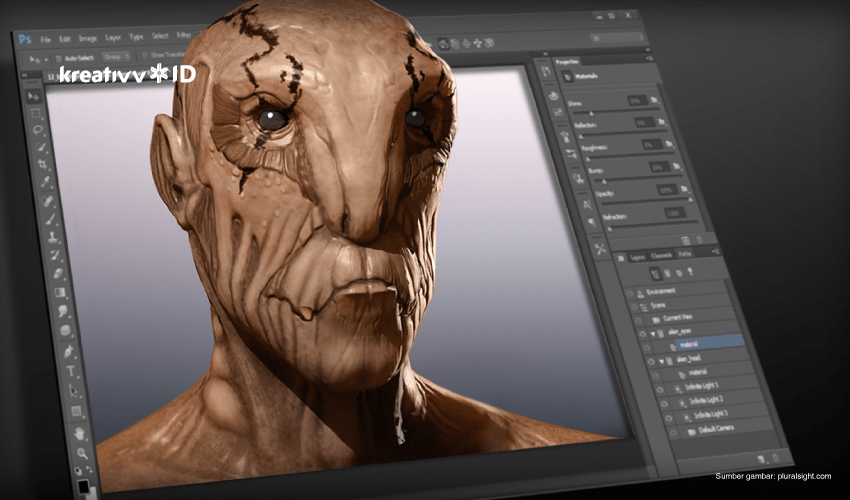The height and width of the screenshot is (500, 850).
Task: Select the Type tool
Action: 71,372
